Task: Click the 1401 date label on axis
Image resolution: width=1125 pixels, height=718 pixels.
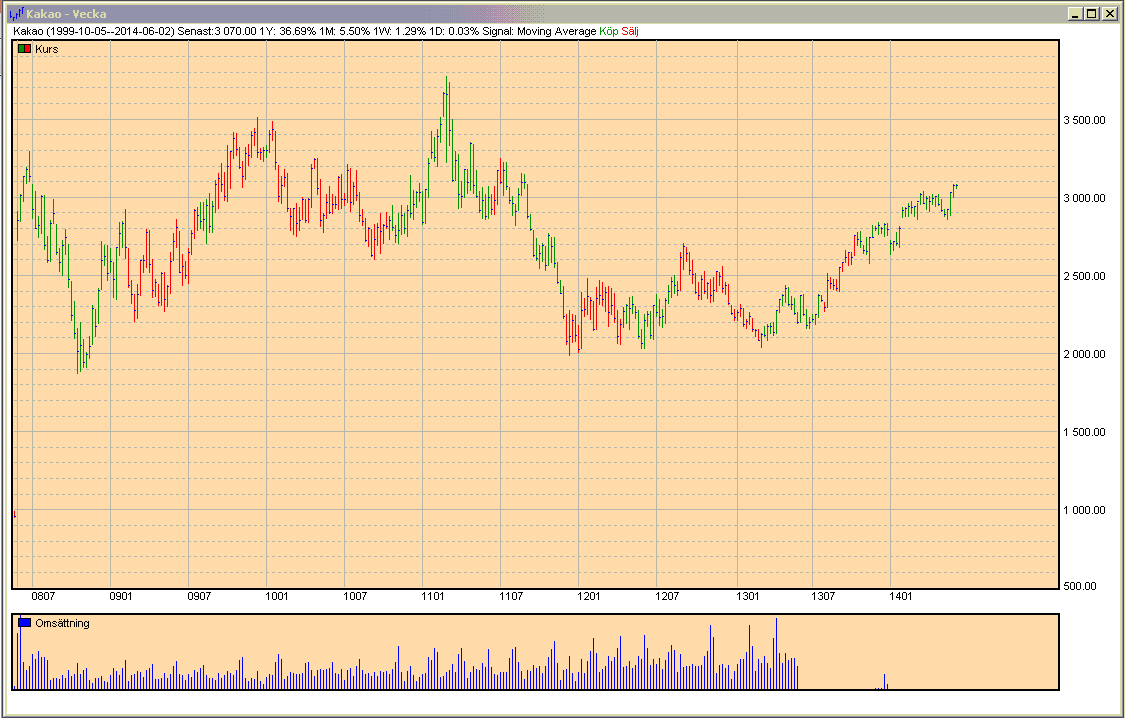Action: 901,596
